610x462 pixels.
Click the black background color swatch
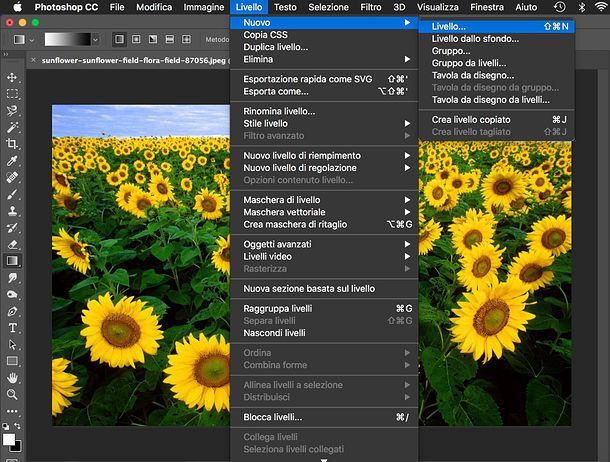17,448
